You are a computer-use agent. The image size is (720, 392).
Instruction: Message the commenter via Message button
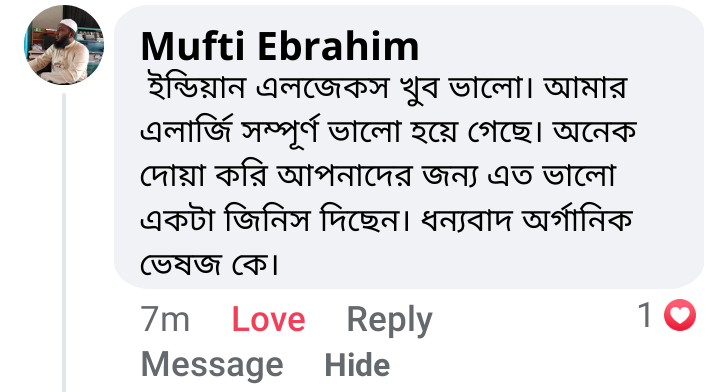[212, 365]
